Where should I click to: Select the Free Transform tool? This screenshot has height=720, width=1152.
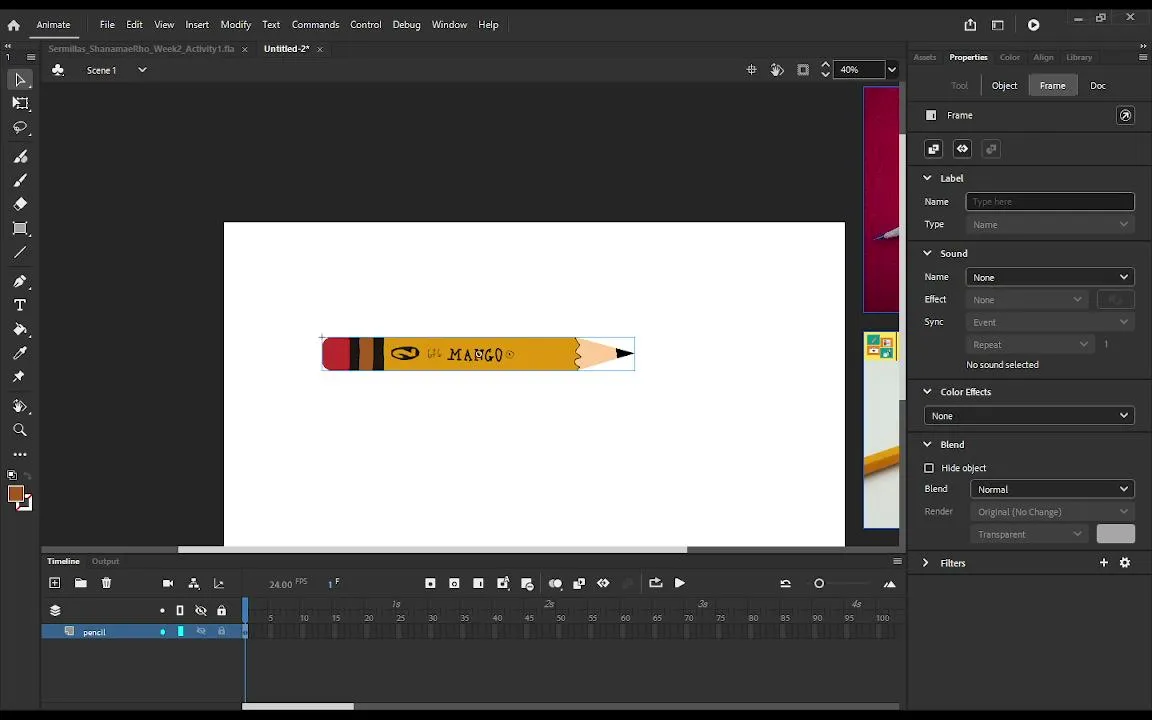tap(20, 104)
